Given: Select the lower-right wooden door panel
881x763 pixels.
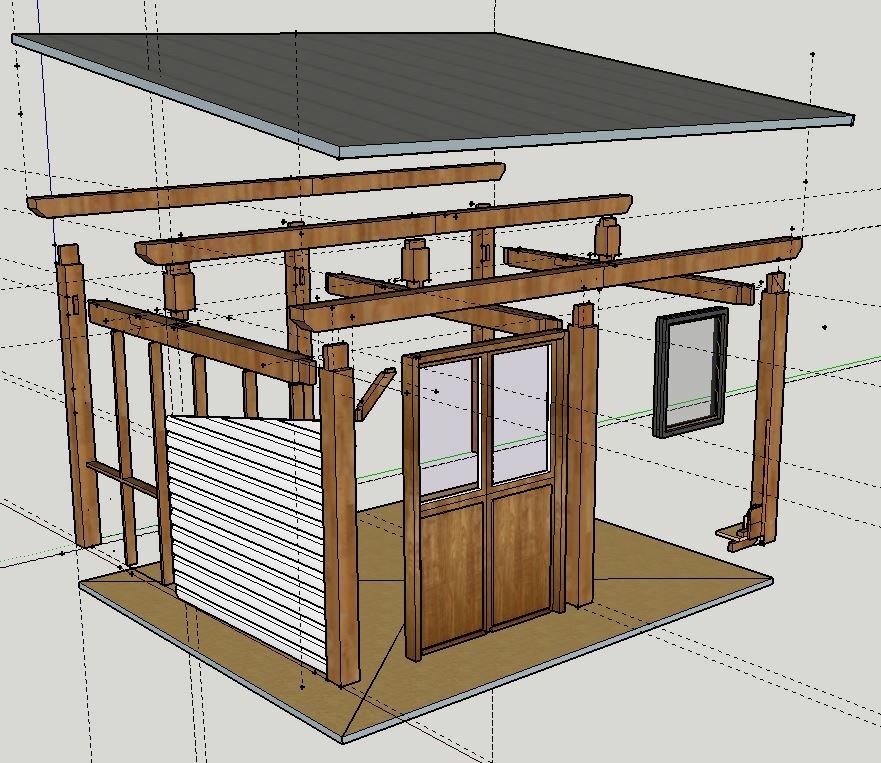Looking at the screenshot, I should pyautogui.click(x=523, y=553).
